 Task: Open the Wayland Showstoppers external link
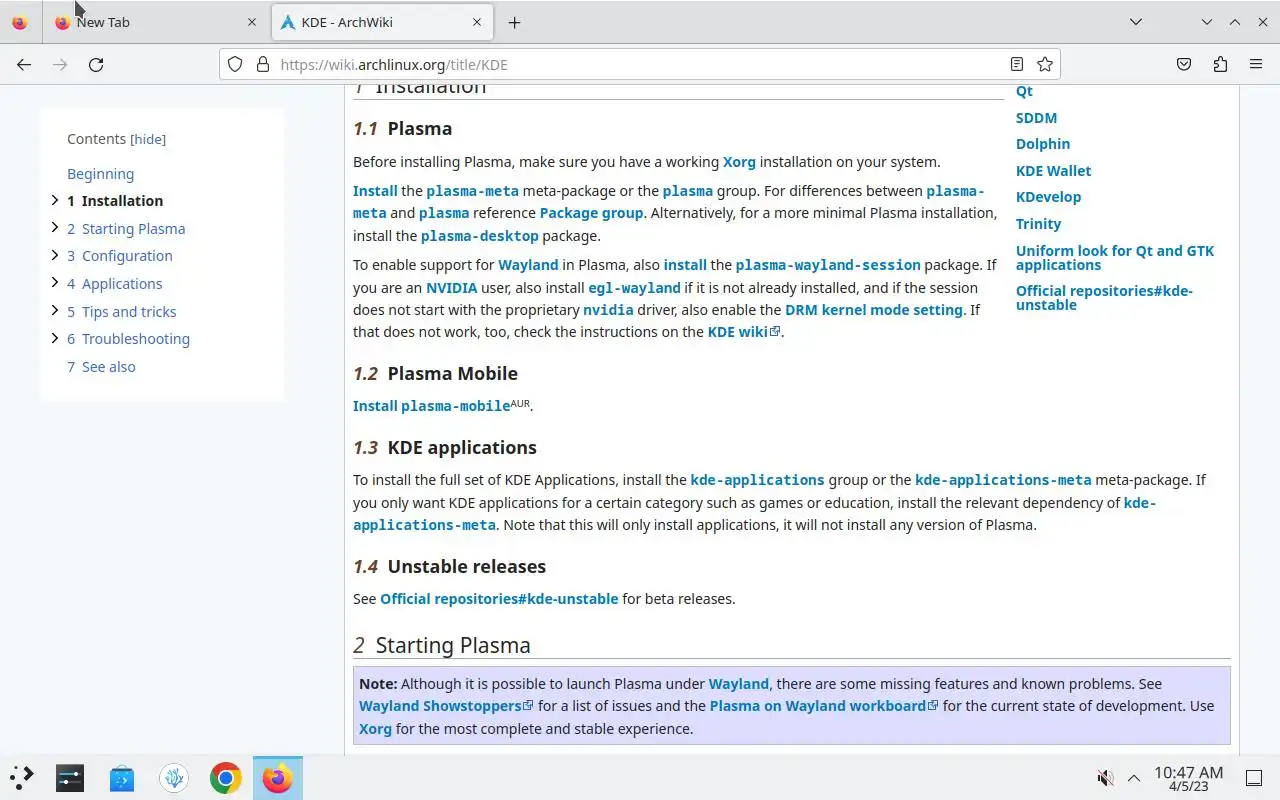click(x=446, y=706)
